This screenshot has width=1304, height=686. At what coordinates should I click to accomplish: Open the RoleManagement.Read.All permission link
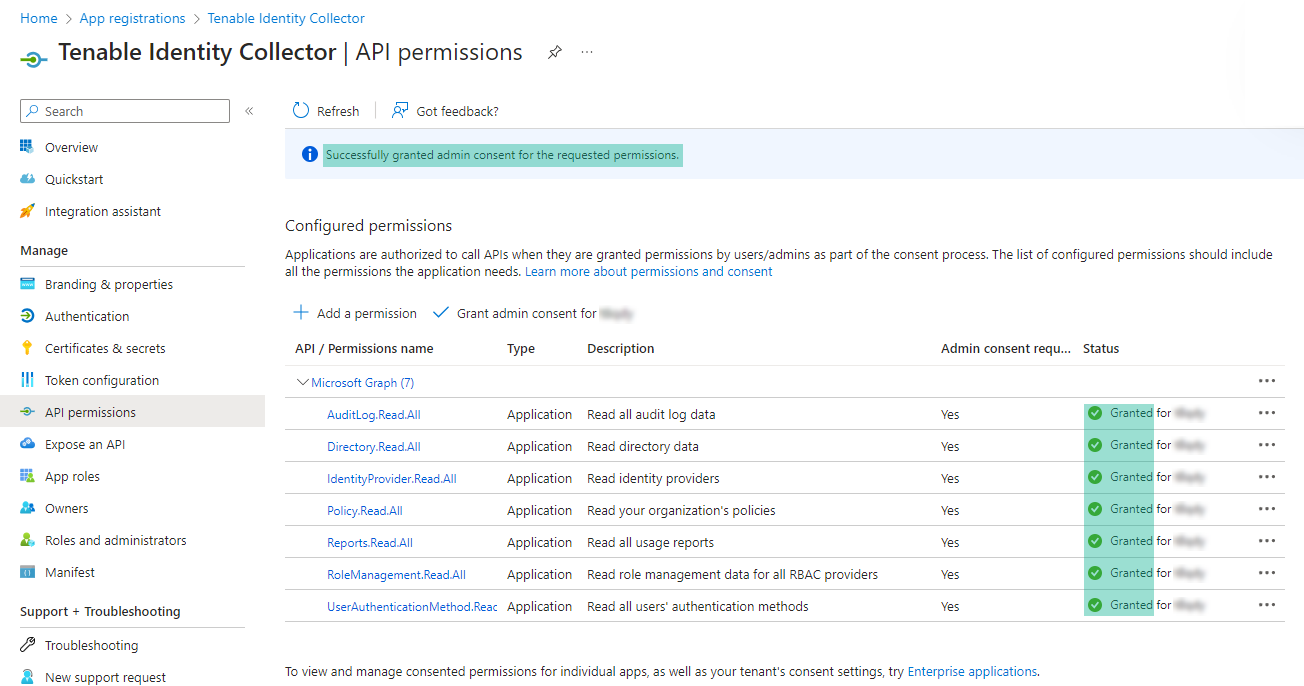396,574
